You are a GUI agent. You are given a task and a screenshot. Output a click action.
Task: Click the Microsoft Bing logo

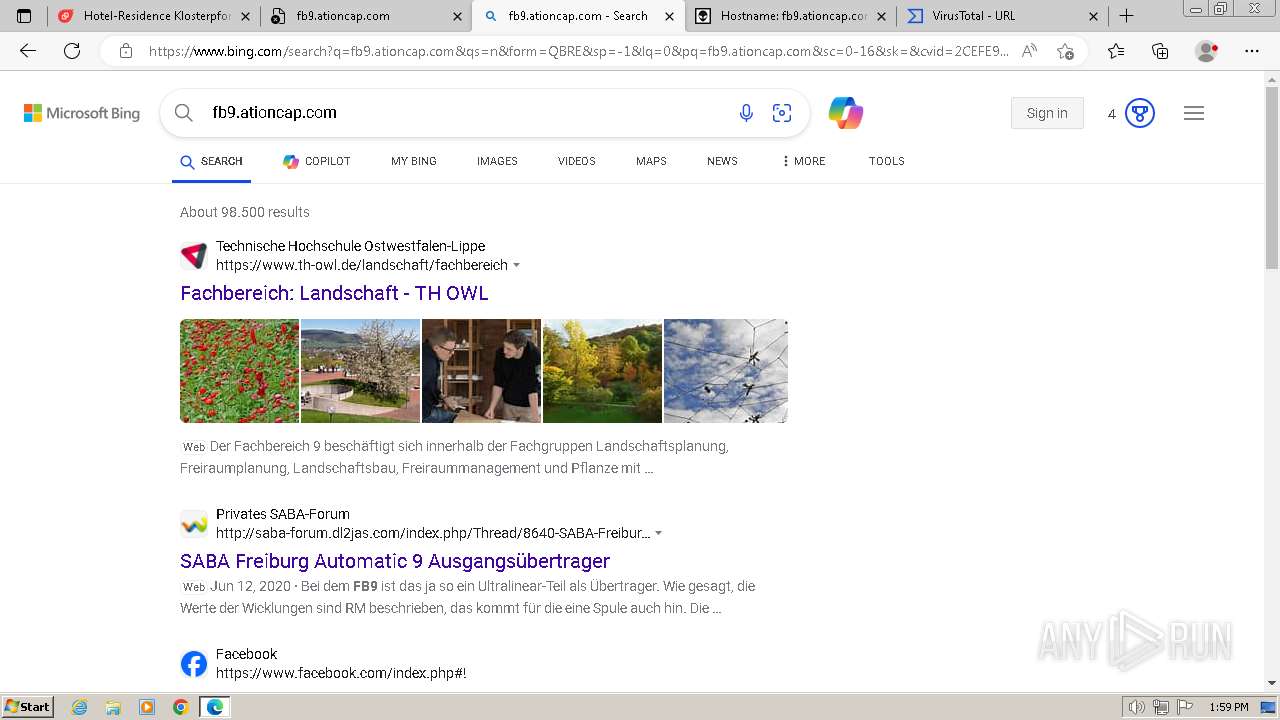coord(82,113)
